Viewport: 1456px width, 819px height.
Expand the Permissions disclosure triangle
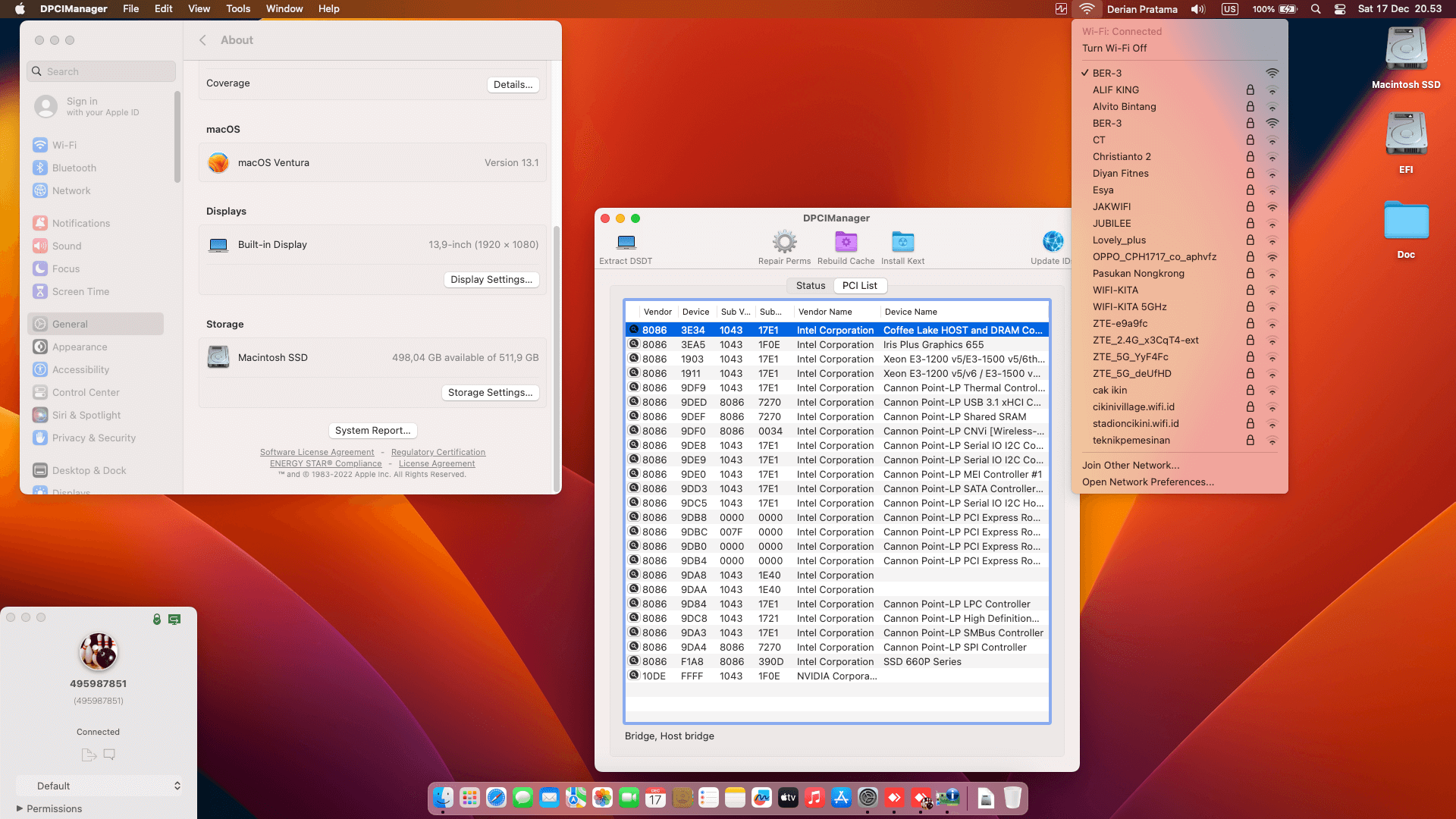tap(20, 808)
